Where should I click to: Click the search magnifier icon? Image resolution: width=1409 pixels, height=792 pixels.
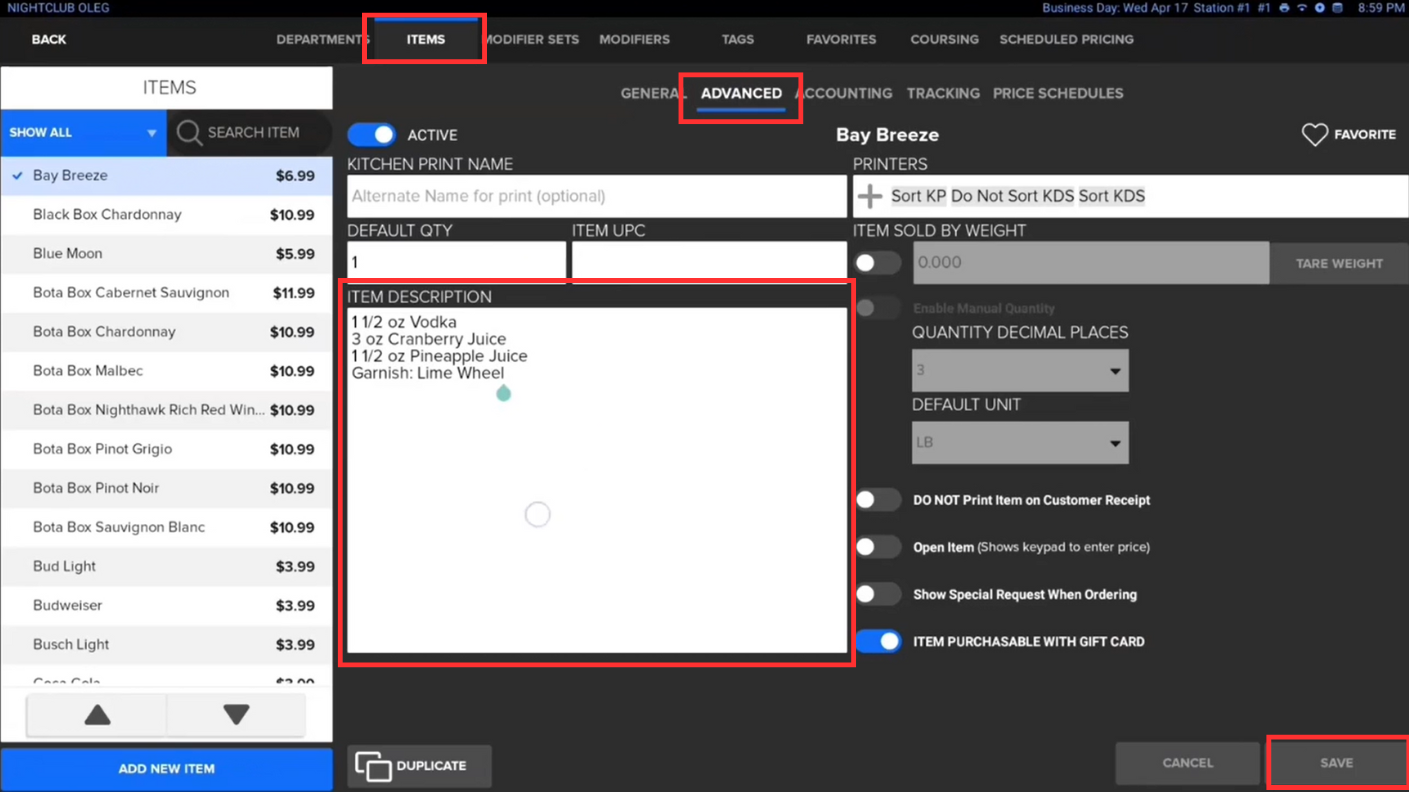point(189,133)
